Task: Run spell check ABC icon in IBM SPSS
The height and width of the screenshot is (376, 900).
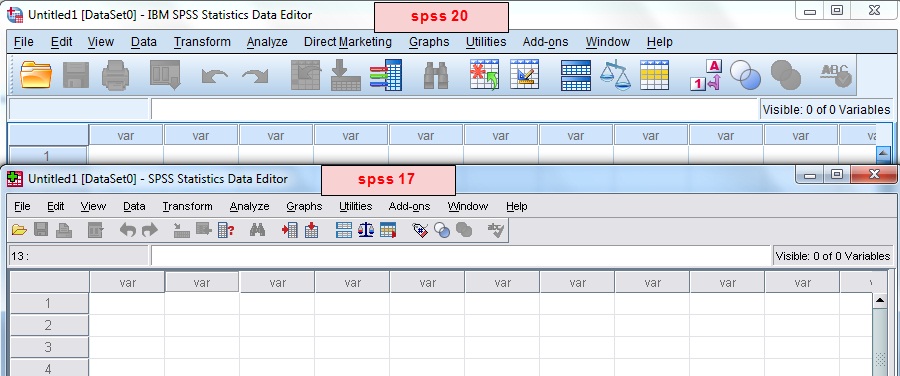Action: pyautogui.click(x=836, y=75)
